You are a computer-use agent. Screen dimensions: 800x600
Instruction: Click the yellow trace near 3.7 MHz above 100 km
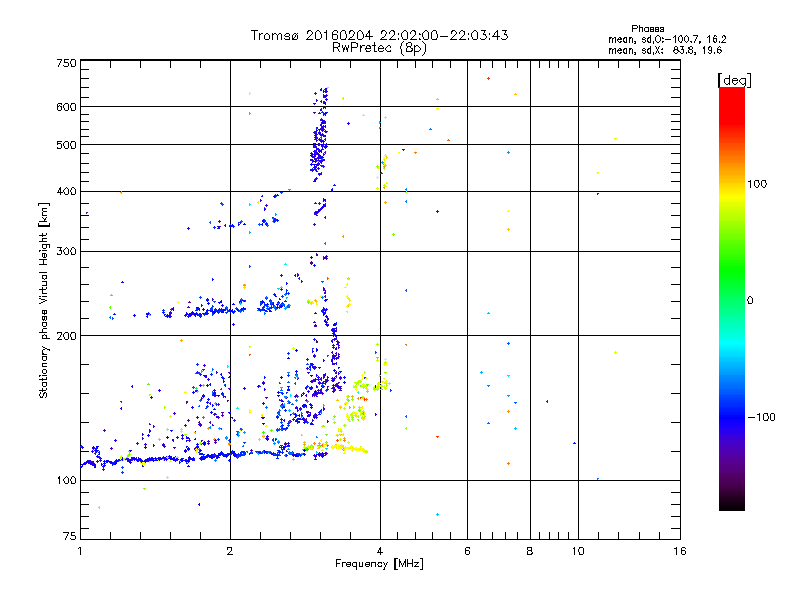tap(349, 448)
